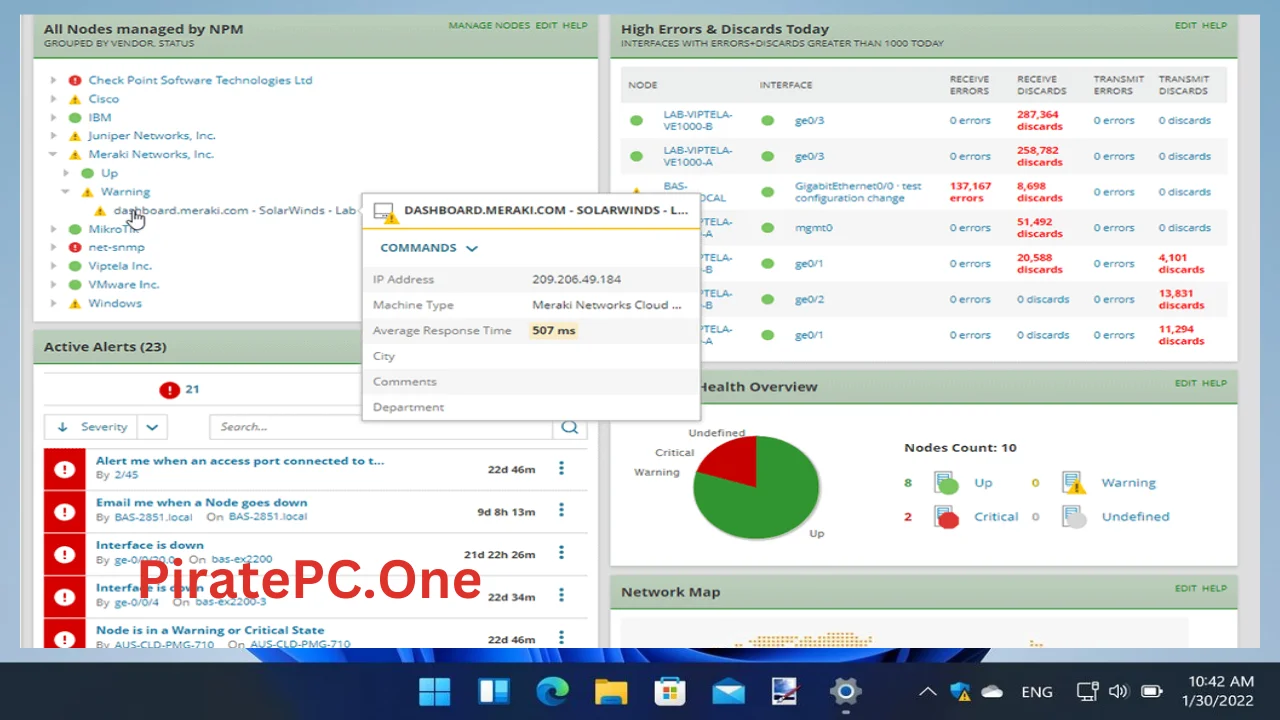Click the interface status dot beside mgmt0
This screenshot has height=720, width=1280.
(768, 228)
